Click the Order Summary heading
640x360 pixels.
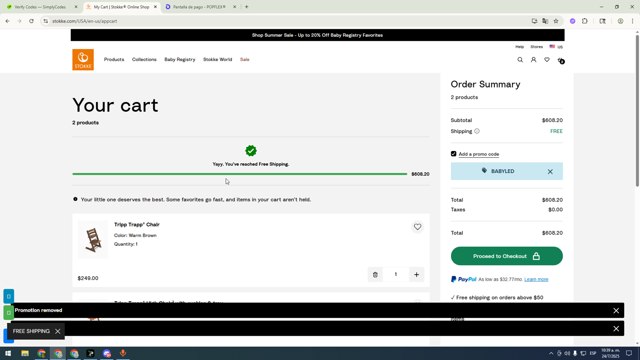pos(485,84)
